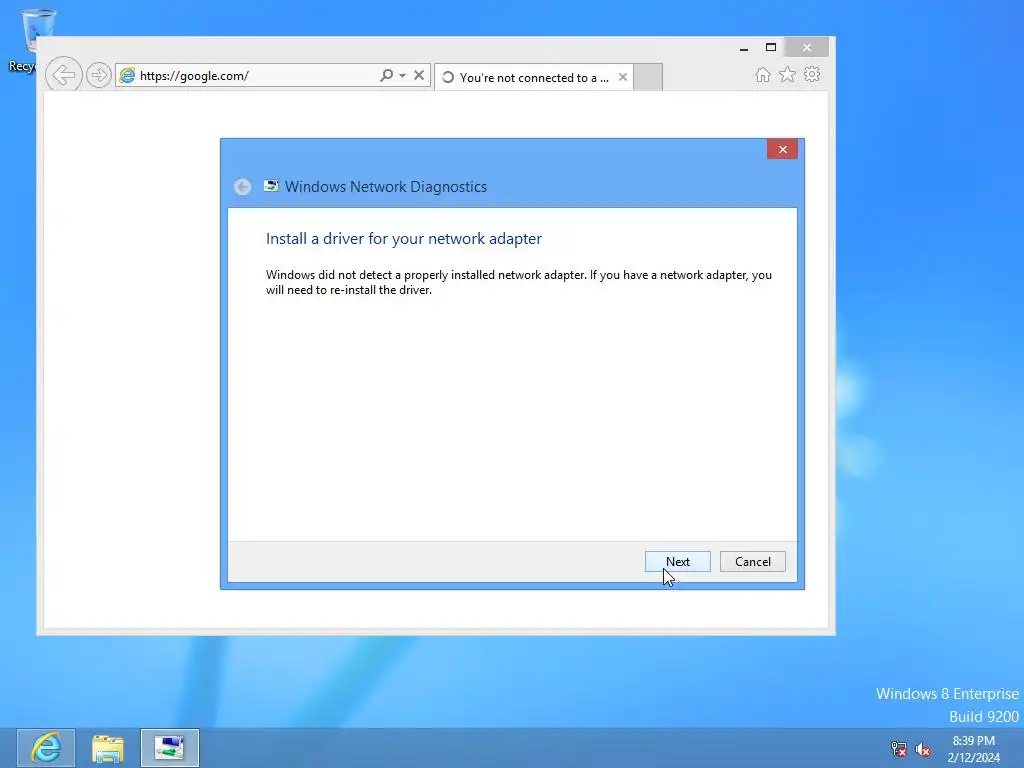Click the text "Windows did not detect a properly installed"
This screenshot has width=1024, height=768.
coord(380,275)
